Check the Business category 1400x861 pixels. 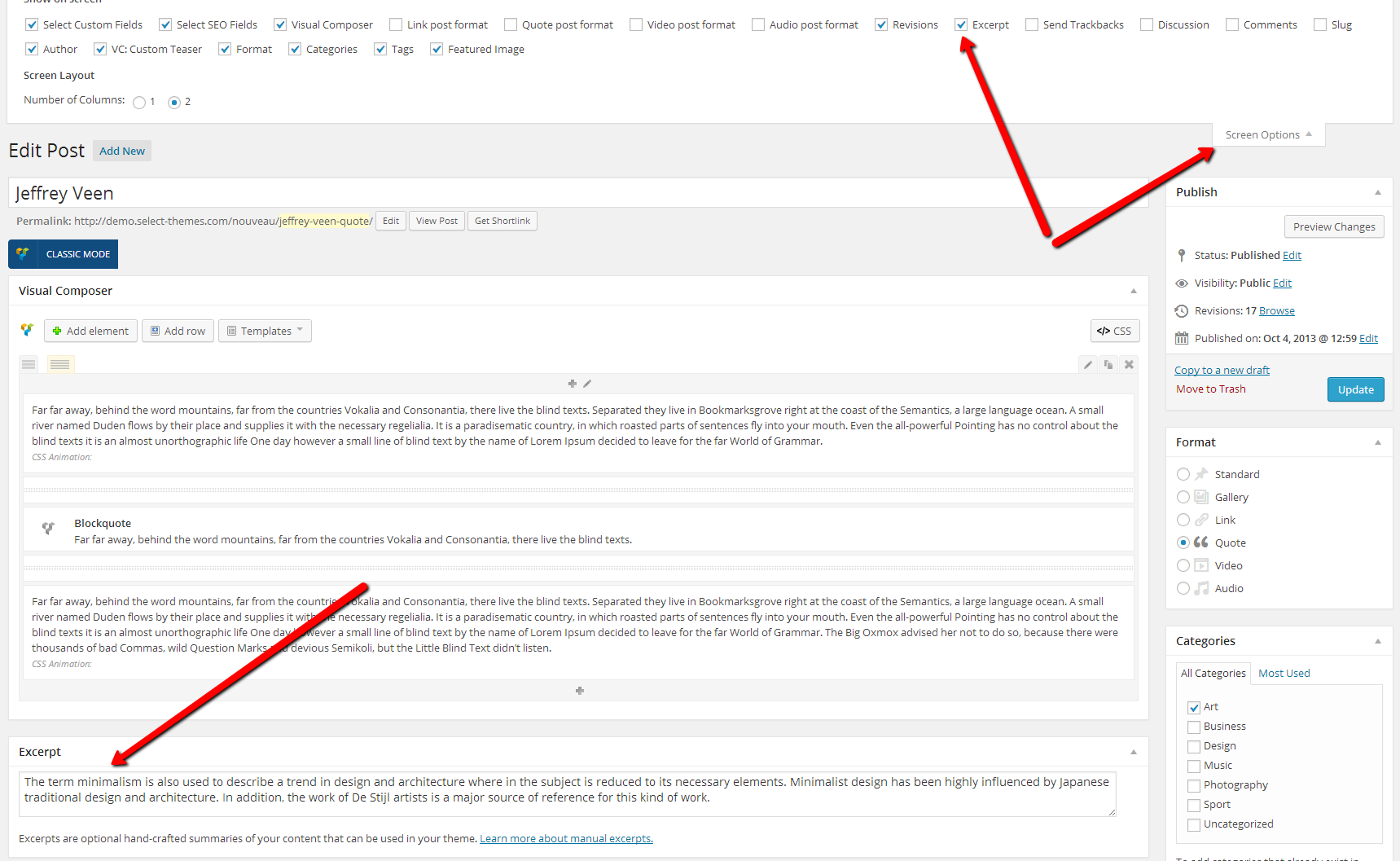pyautogui.click(x=1194, y=727)
